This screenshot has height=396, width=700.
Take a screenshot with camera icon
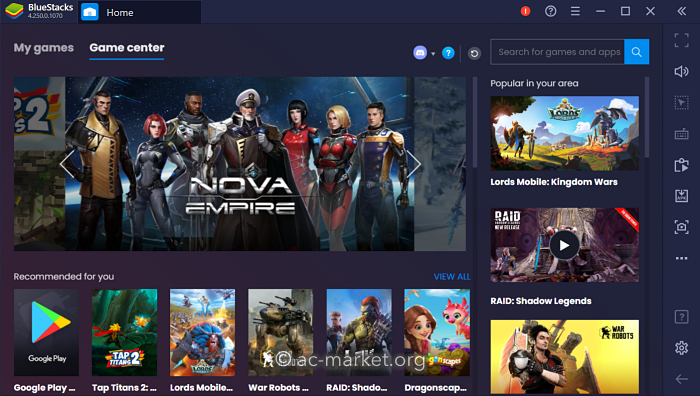(x=681, y=227)
